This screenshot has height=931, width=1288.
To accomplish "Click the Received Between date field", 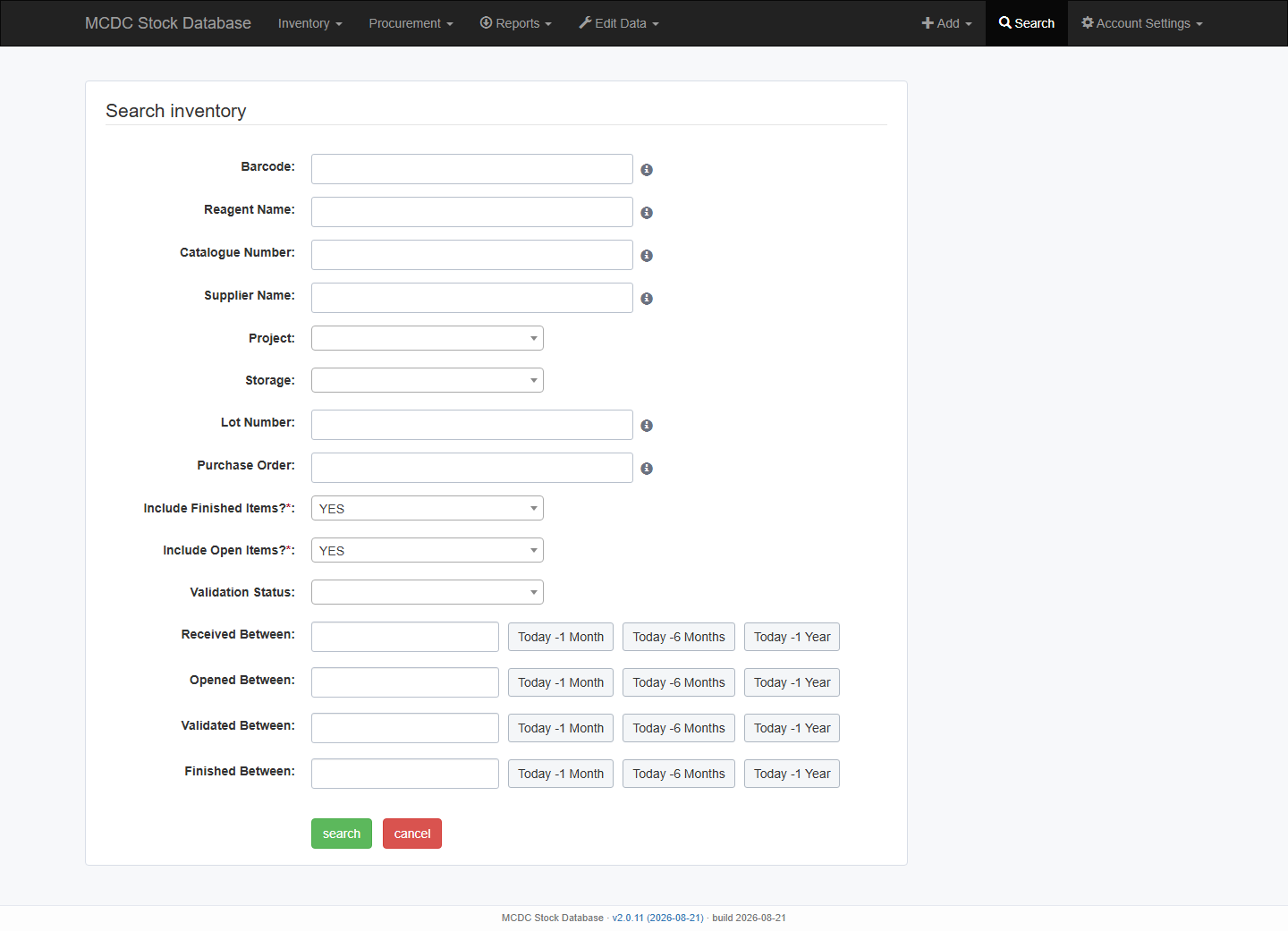I will point(405,637).
